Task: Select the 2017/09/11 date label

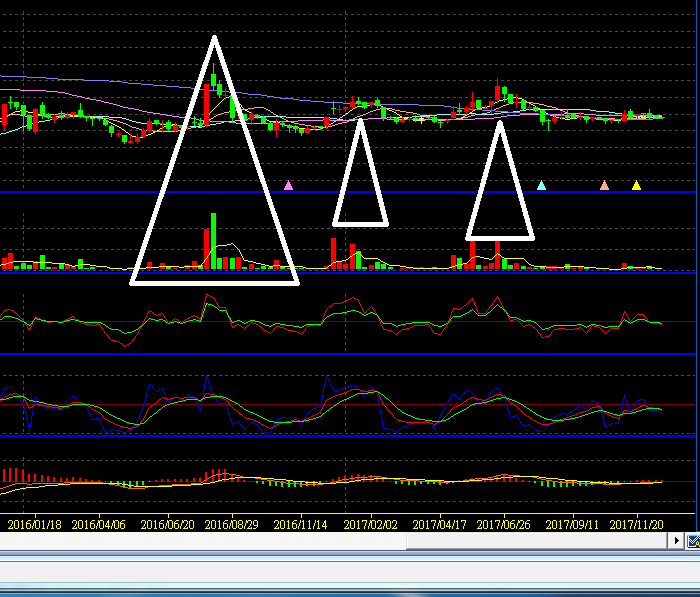Action: tap(572, 525)
